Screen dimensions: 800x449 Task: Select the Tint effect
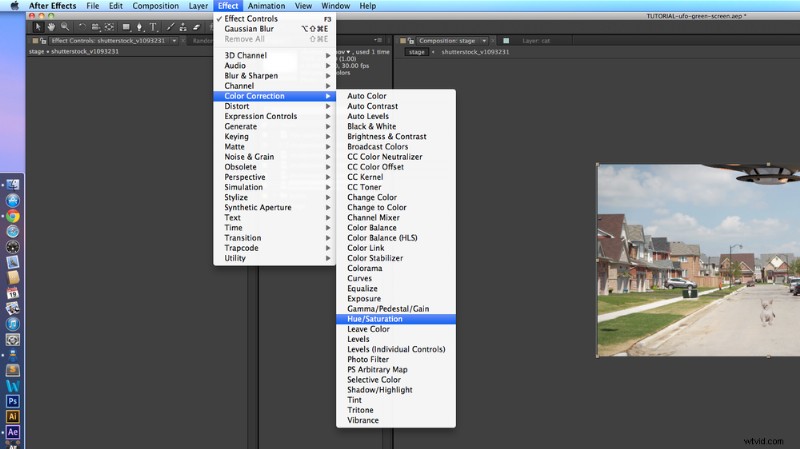(396, 400)
